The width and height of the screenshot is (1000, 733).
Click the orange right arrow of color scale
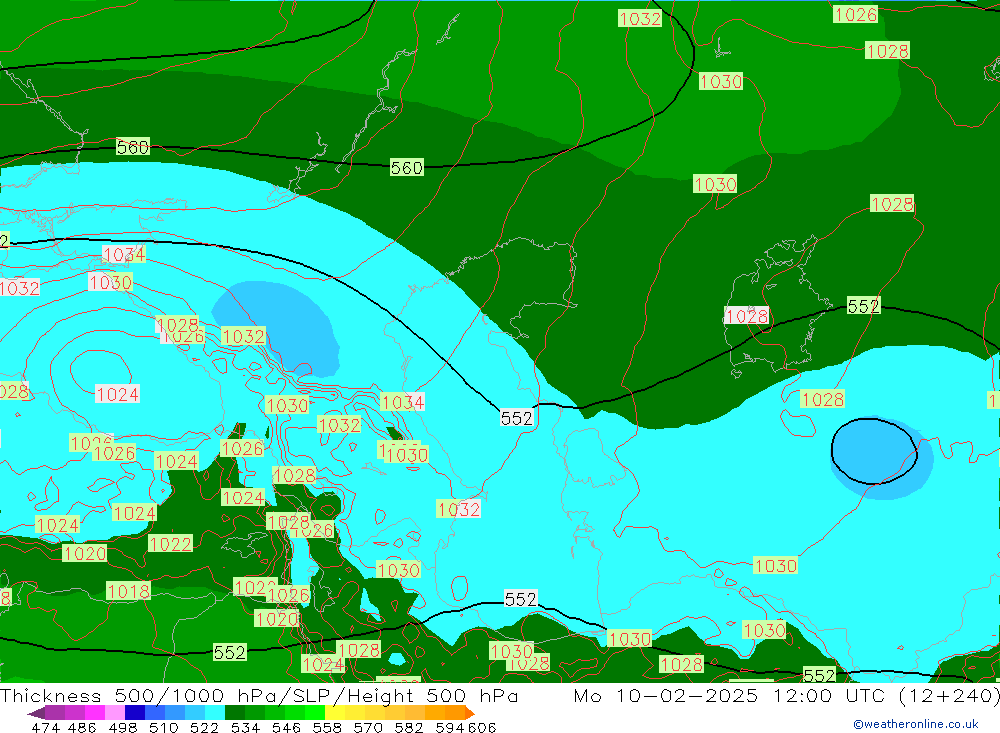(469, 713)
